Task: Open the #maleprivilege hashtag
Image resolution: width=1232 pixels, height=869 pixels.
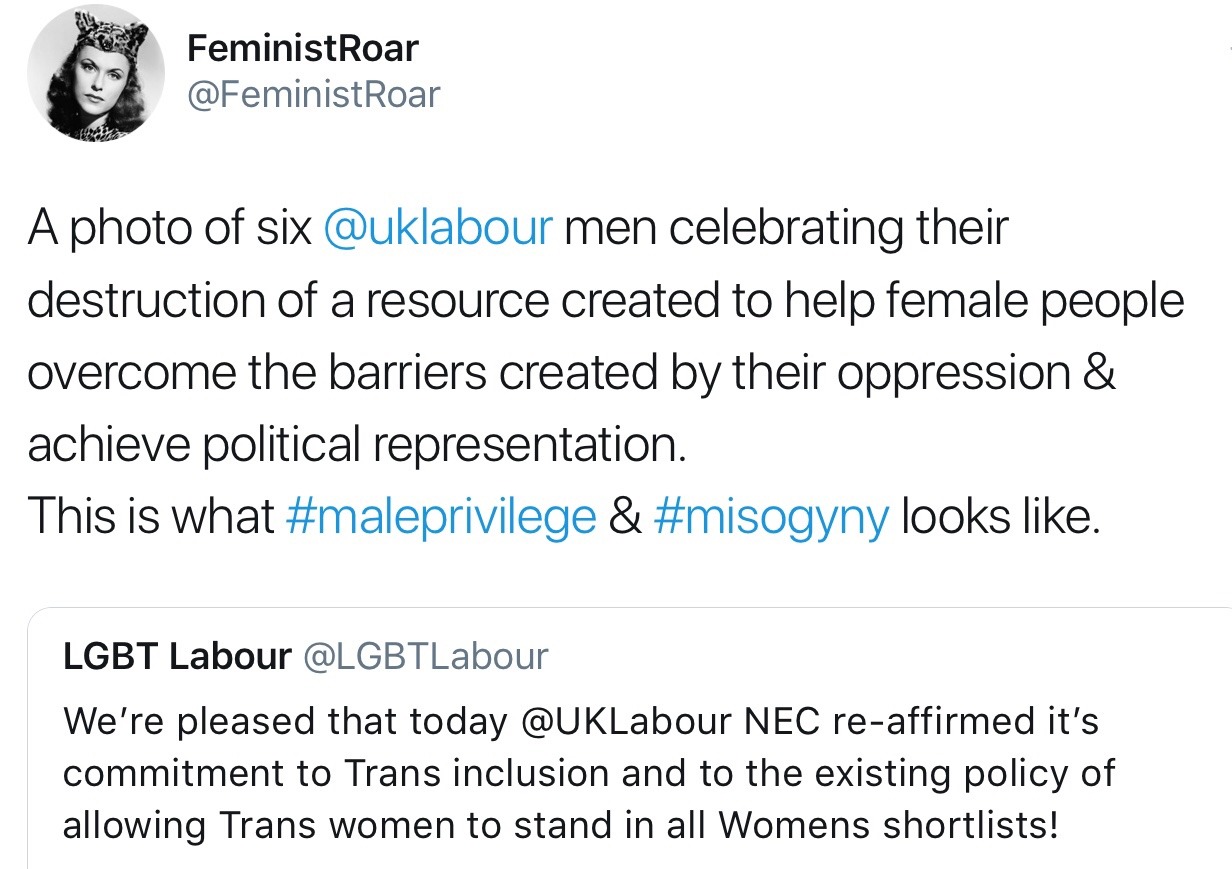Action: pos(440,516)
